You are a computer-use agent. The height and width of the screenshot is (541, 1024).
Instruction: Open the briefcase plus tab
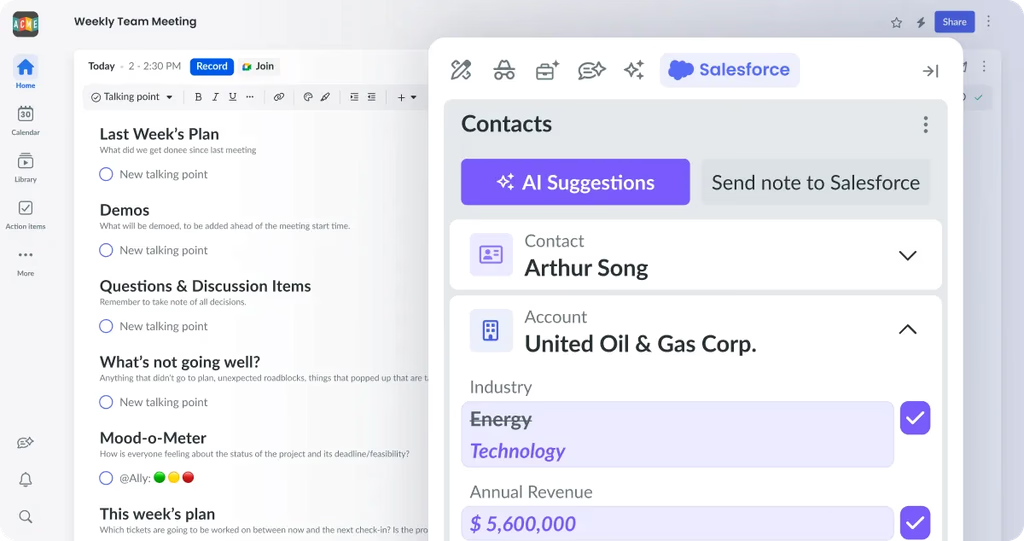547,70
